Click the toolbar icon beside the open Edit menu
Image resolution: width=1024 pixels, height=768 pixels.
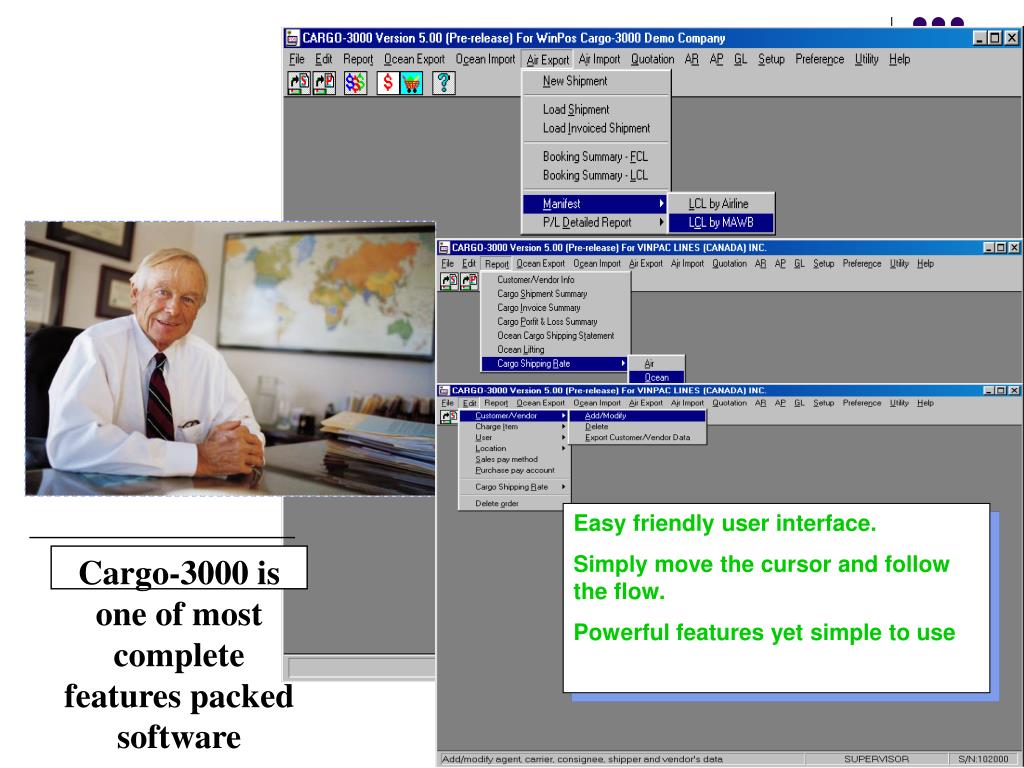tap(449, 417)
